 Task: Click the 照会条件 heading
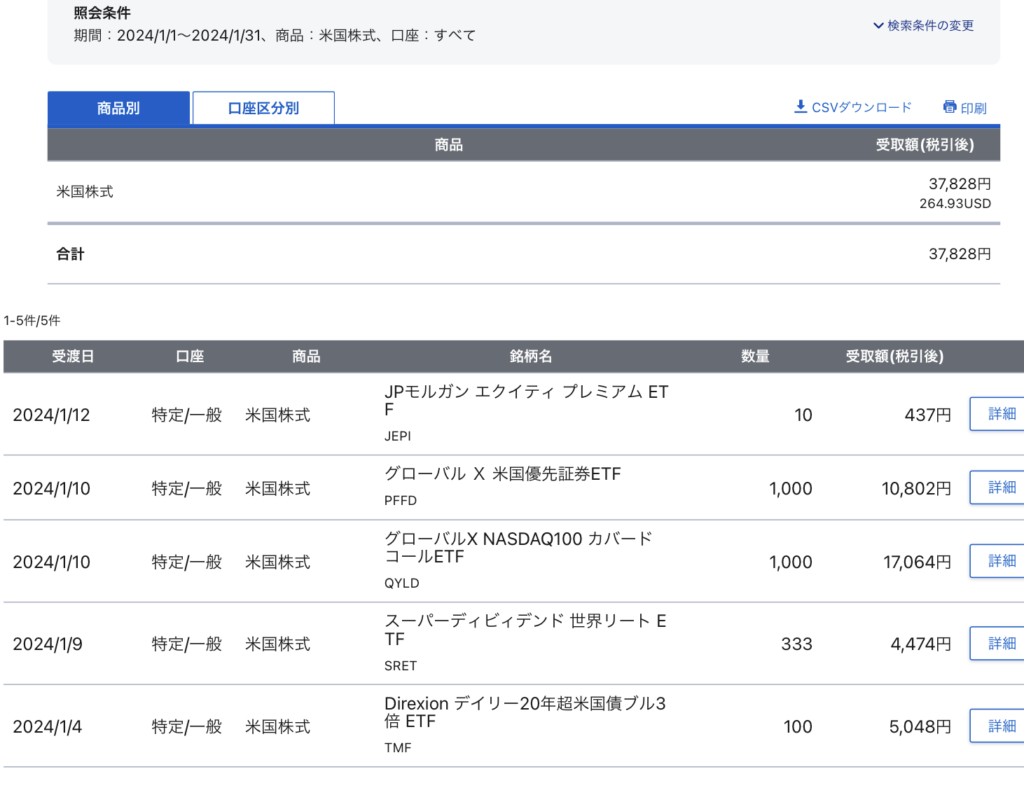[102, 12]
